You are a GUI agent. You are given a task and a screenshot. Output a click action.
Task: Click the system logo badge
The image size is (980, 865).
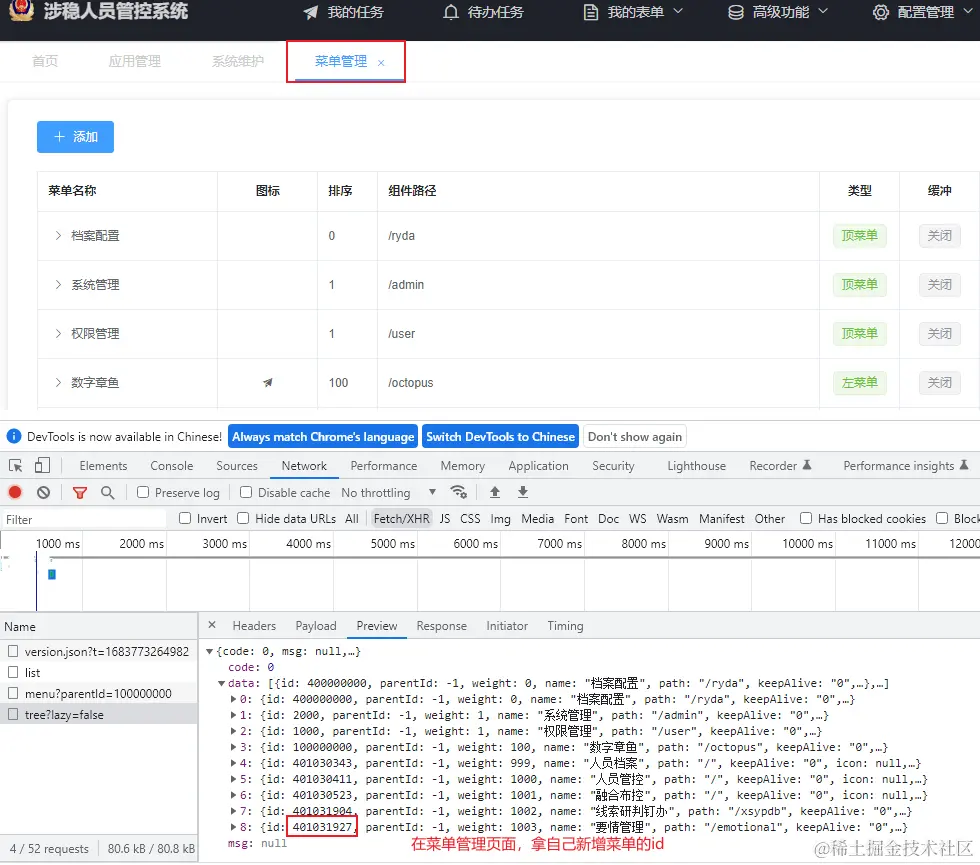click(x=21, y=10)
